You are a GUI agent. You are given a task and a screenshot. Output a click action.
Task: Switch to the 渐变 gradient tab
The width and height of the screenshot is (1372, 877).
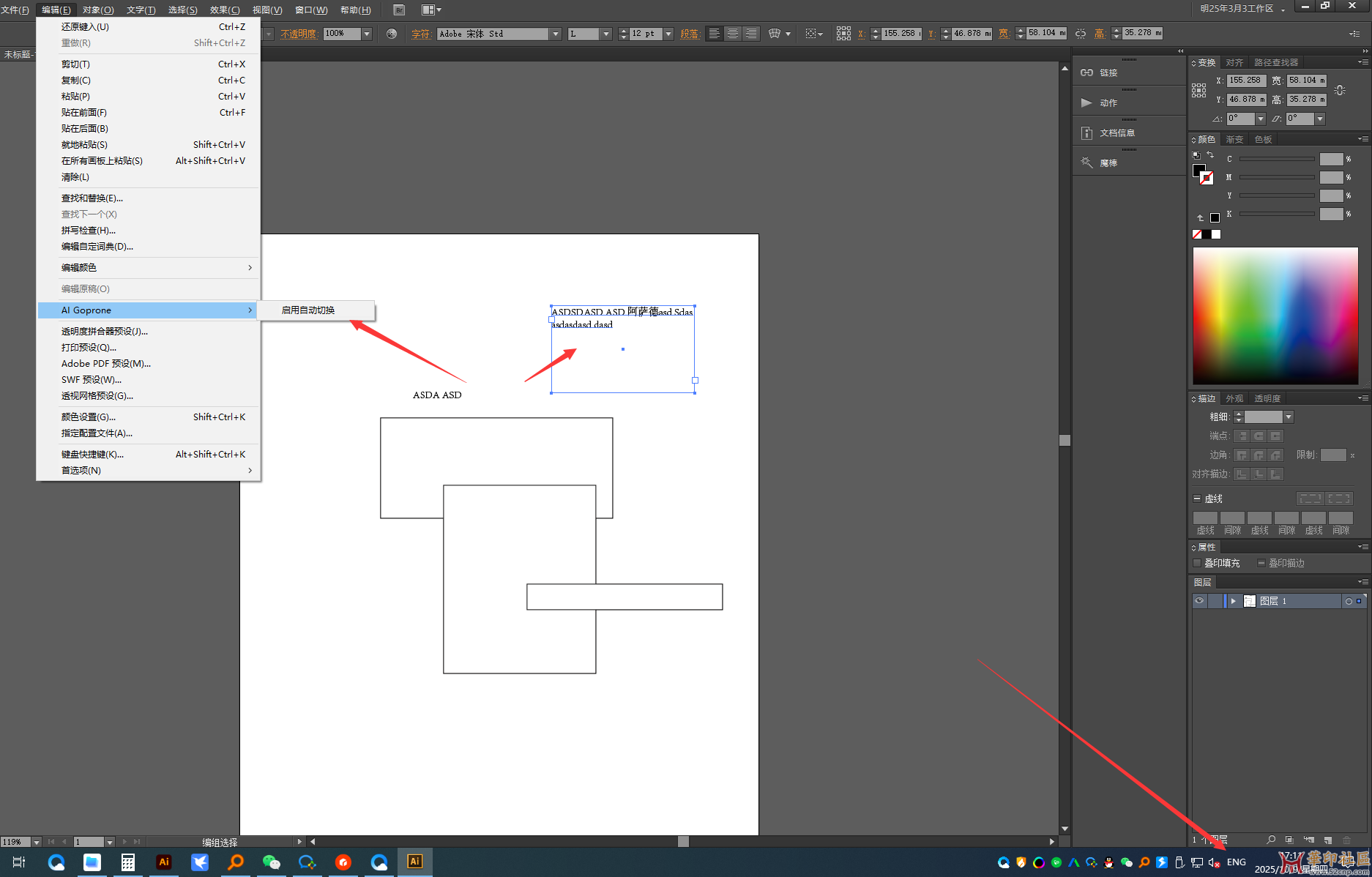[1234, 139]
